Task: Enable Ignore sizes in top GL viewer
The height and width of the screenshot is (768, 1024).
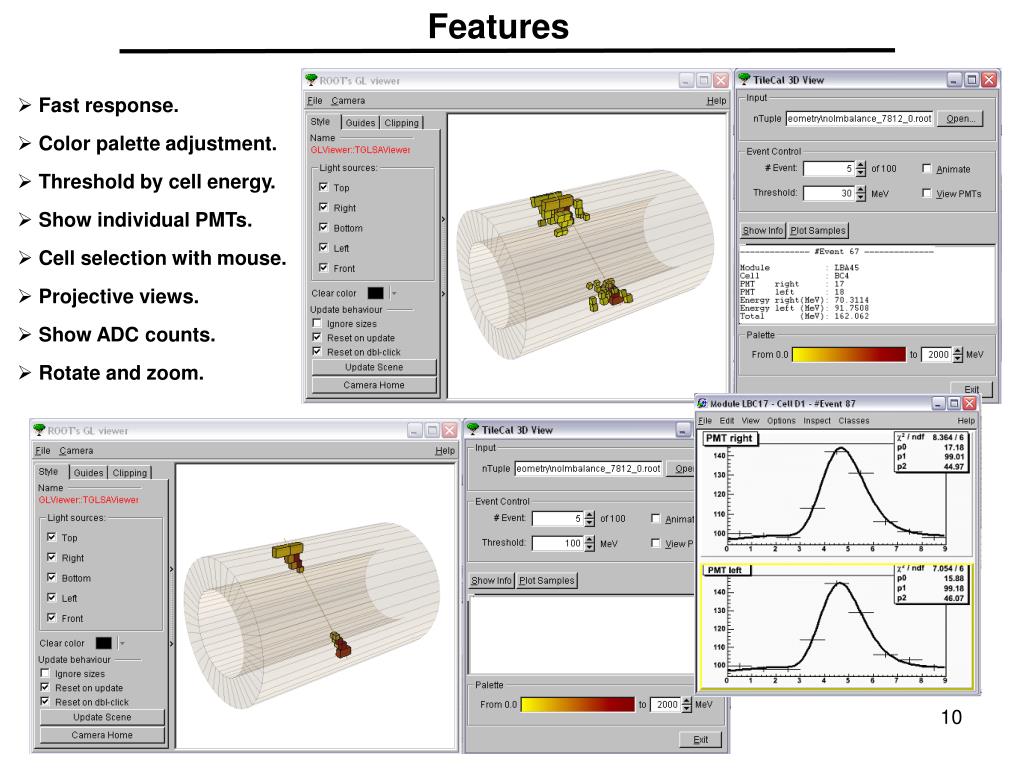Action: click(x=317, y=323)
